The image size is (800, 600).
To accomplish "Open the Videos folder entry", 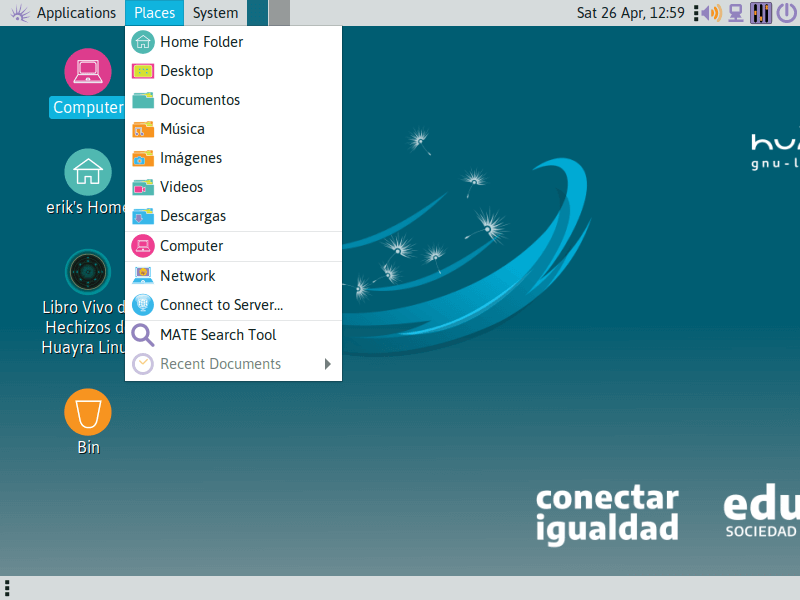I will coord(233,187).
